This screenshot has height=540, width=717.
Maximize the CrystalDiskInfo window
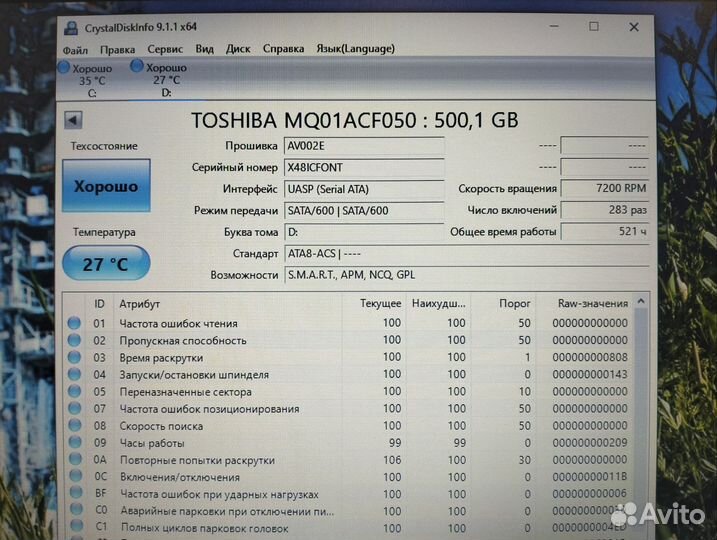594,27
